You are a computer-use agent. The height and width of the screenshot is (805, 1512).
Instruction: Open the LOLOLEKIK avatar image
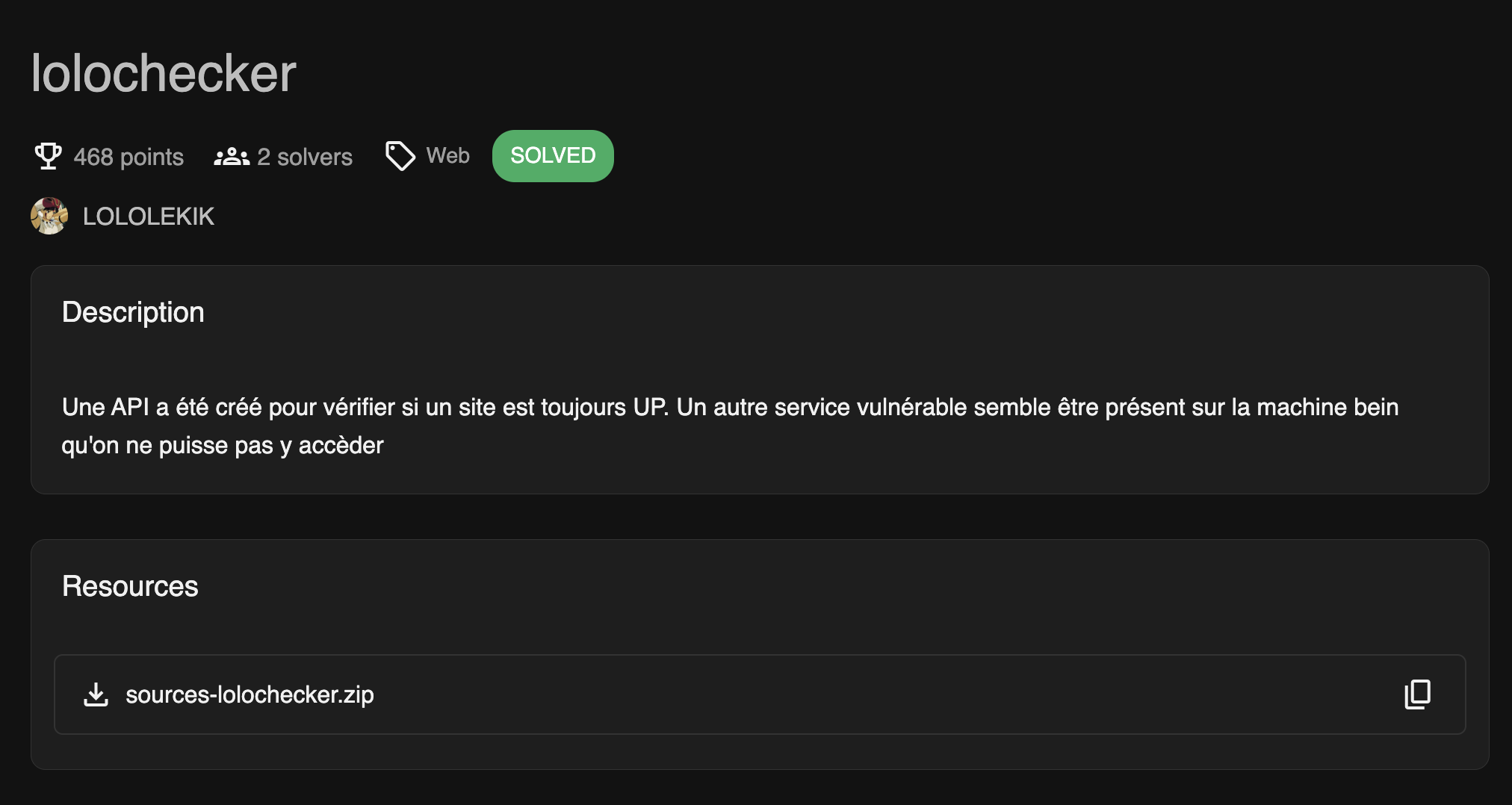point(49,216)
